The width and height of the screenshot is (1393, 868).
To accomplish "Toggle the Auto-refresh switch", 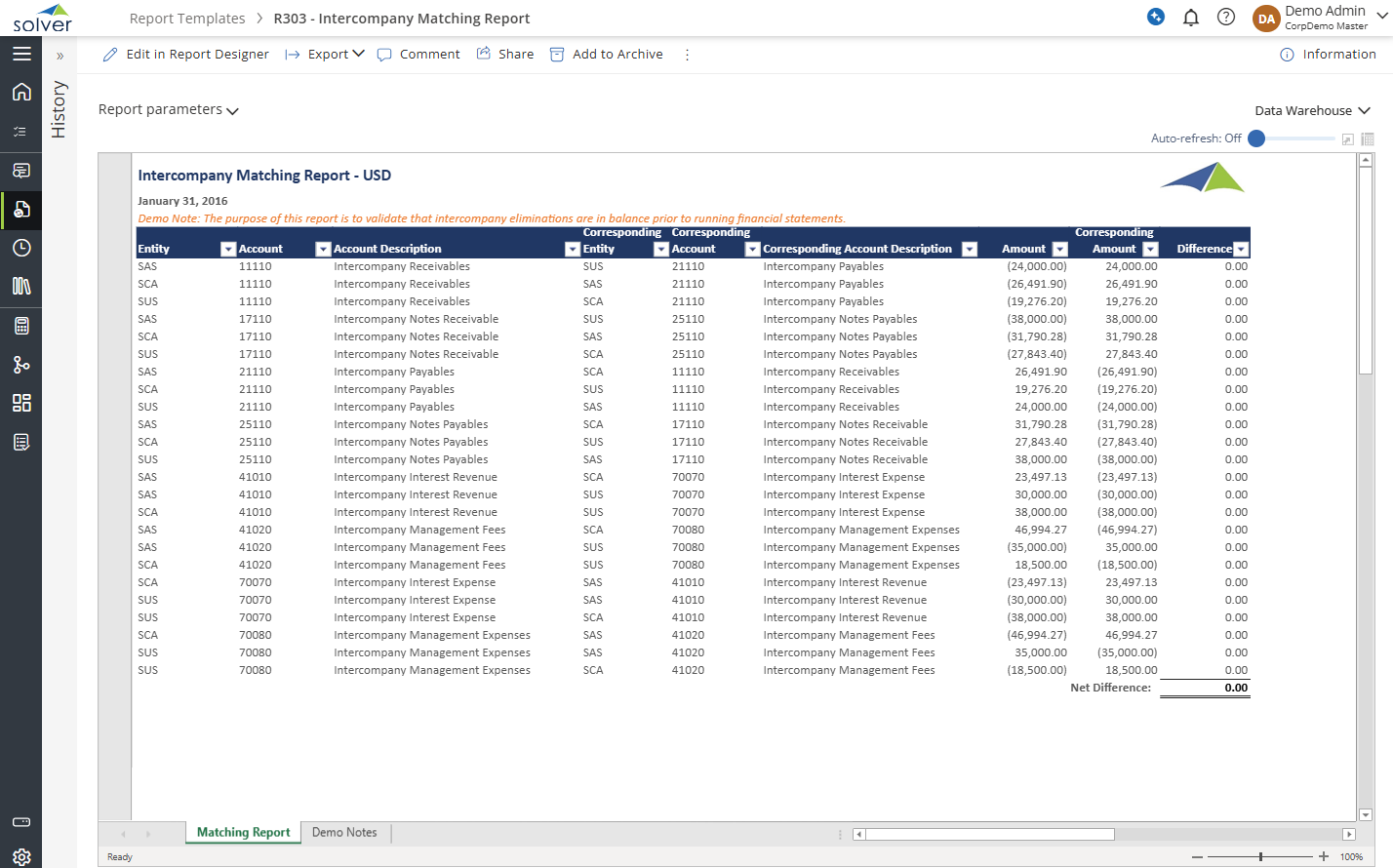I will (x=1257, y=138).
